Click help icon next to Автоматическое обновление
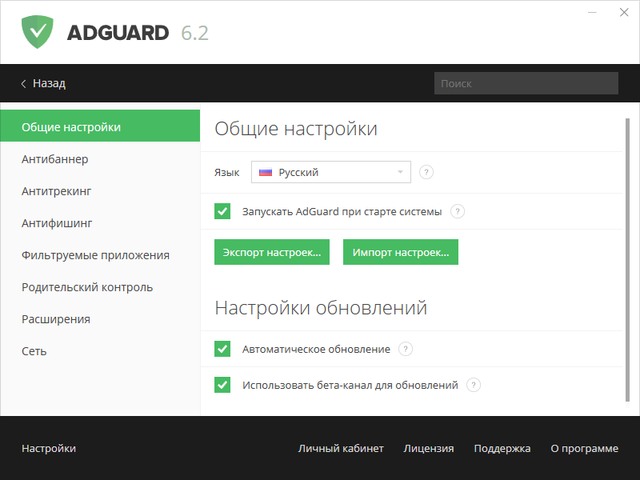 tap(405, 349)
